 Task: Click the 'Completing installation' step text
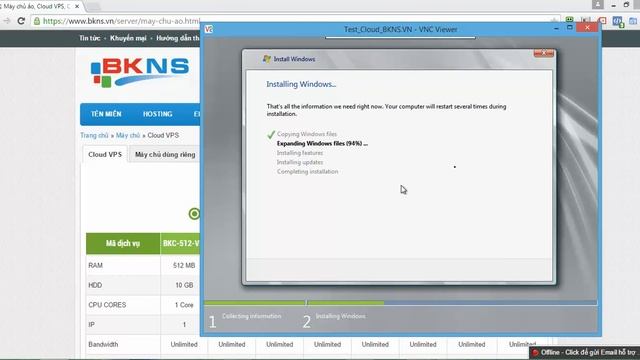tap(307, 172)
